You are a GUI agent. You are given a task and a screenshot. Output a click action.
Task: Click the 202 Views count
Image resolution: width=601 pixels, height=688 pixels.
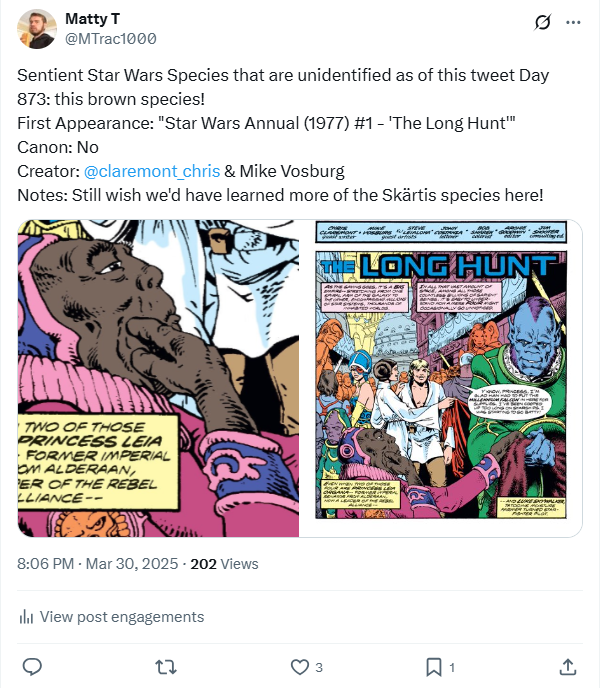tap(224, 564)
